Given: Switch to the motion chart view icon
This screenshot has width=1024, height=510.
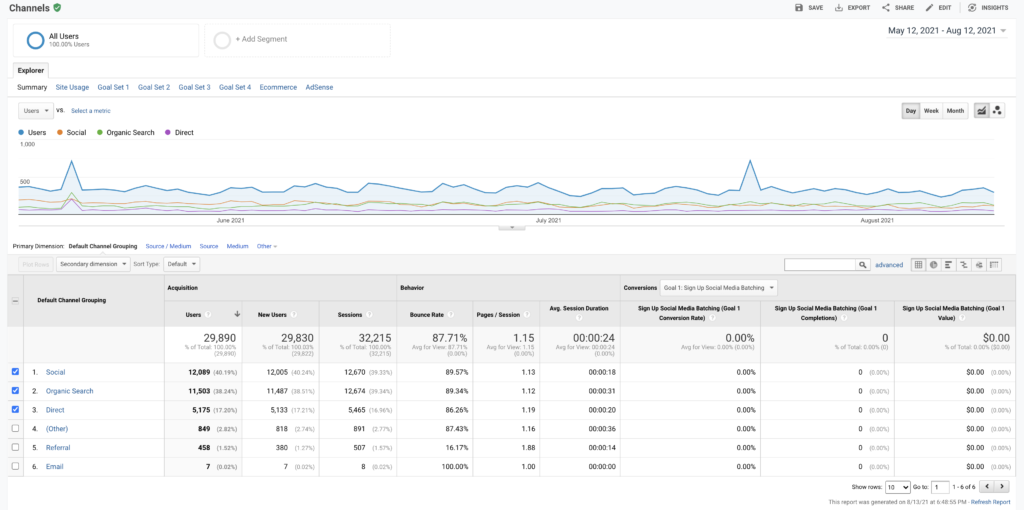Looking at the screenshot, I should [x=997, y=111].
